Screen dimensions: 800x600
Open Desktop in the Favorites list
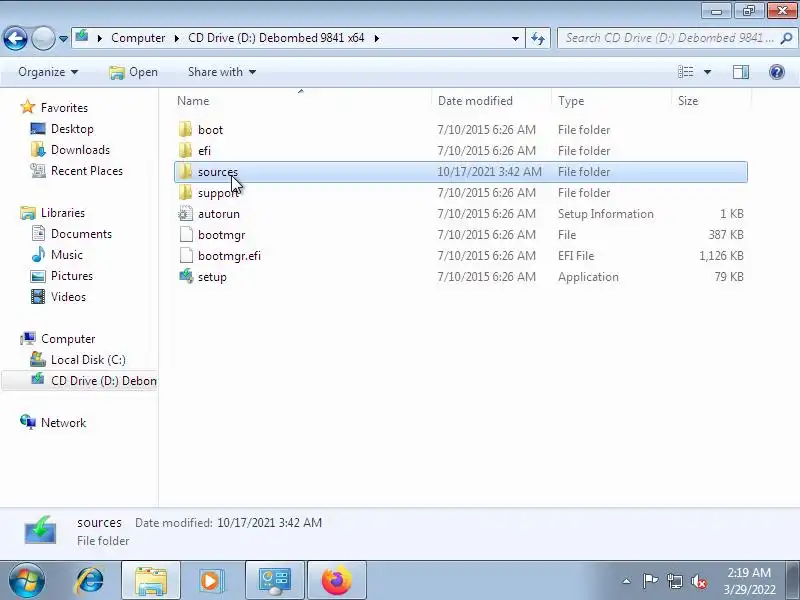point(72,129)
